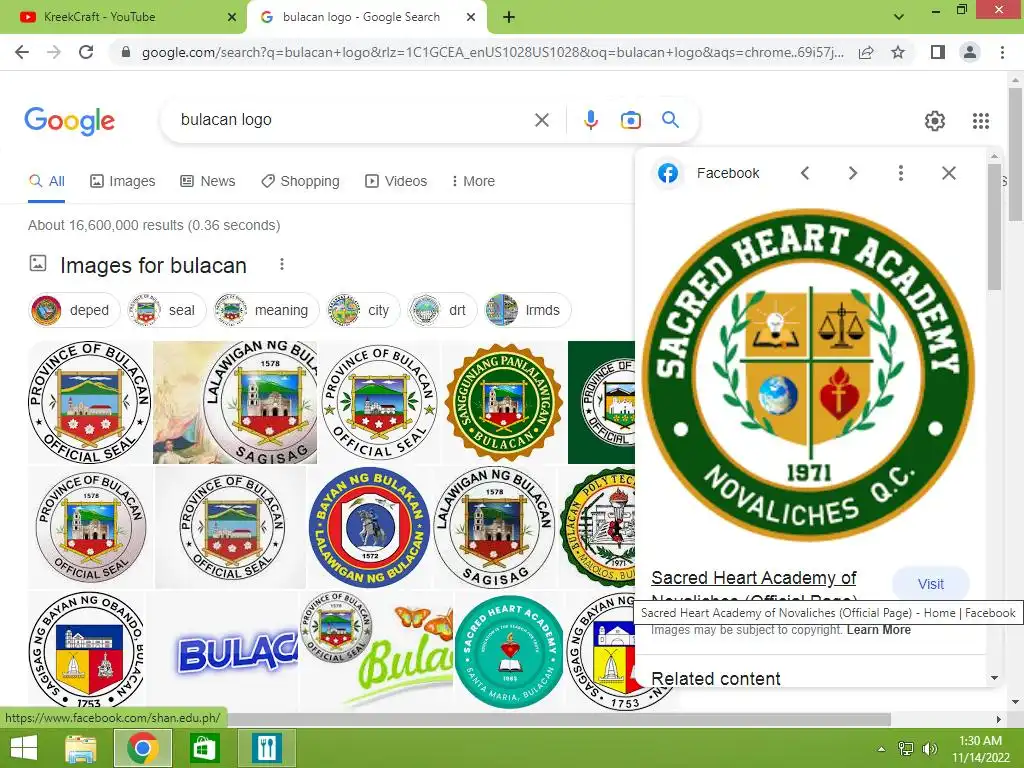Select the seal filter chip

click(x=166, y=310)
